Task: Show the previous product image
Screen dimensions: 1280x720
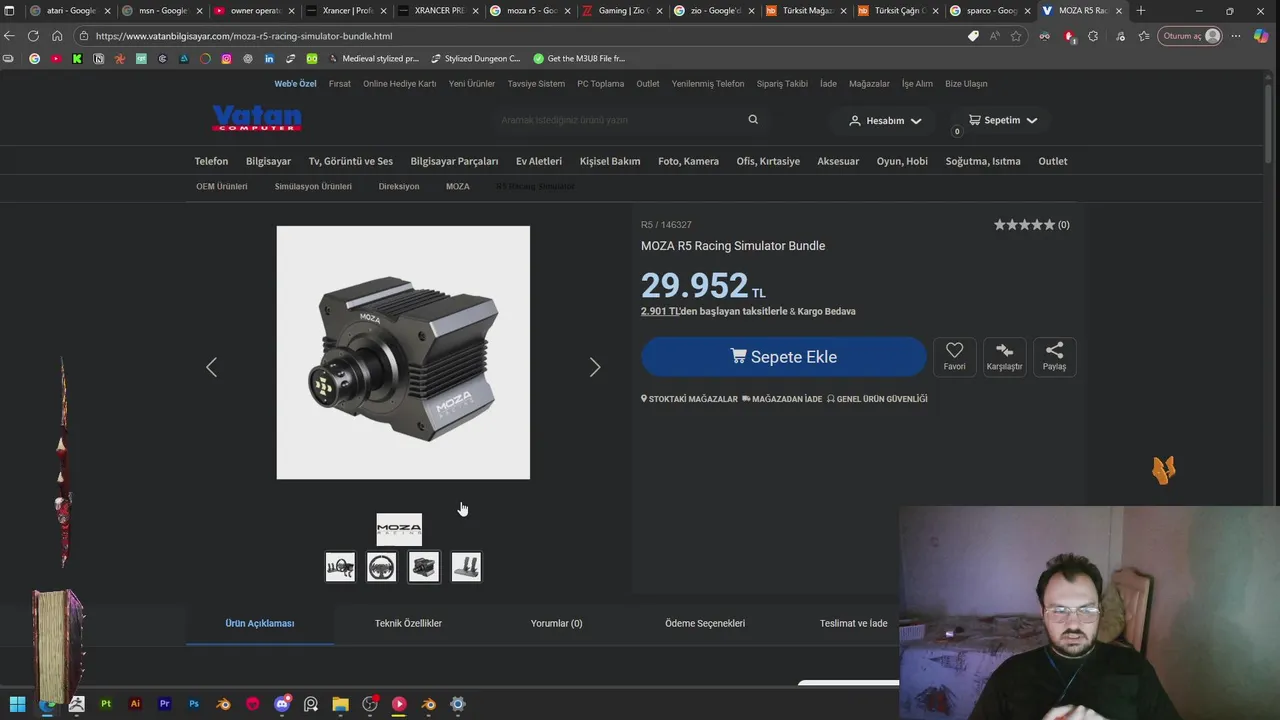Action: tap(211, 368)
